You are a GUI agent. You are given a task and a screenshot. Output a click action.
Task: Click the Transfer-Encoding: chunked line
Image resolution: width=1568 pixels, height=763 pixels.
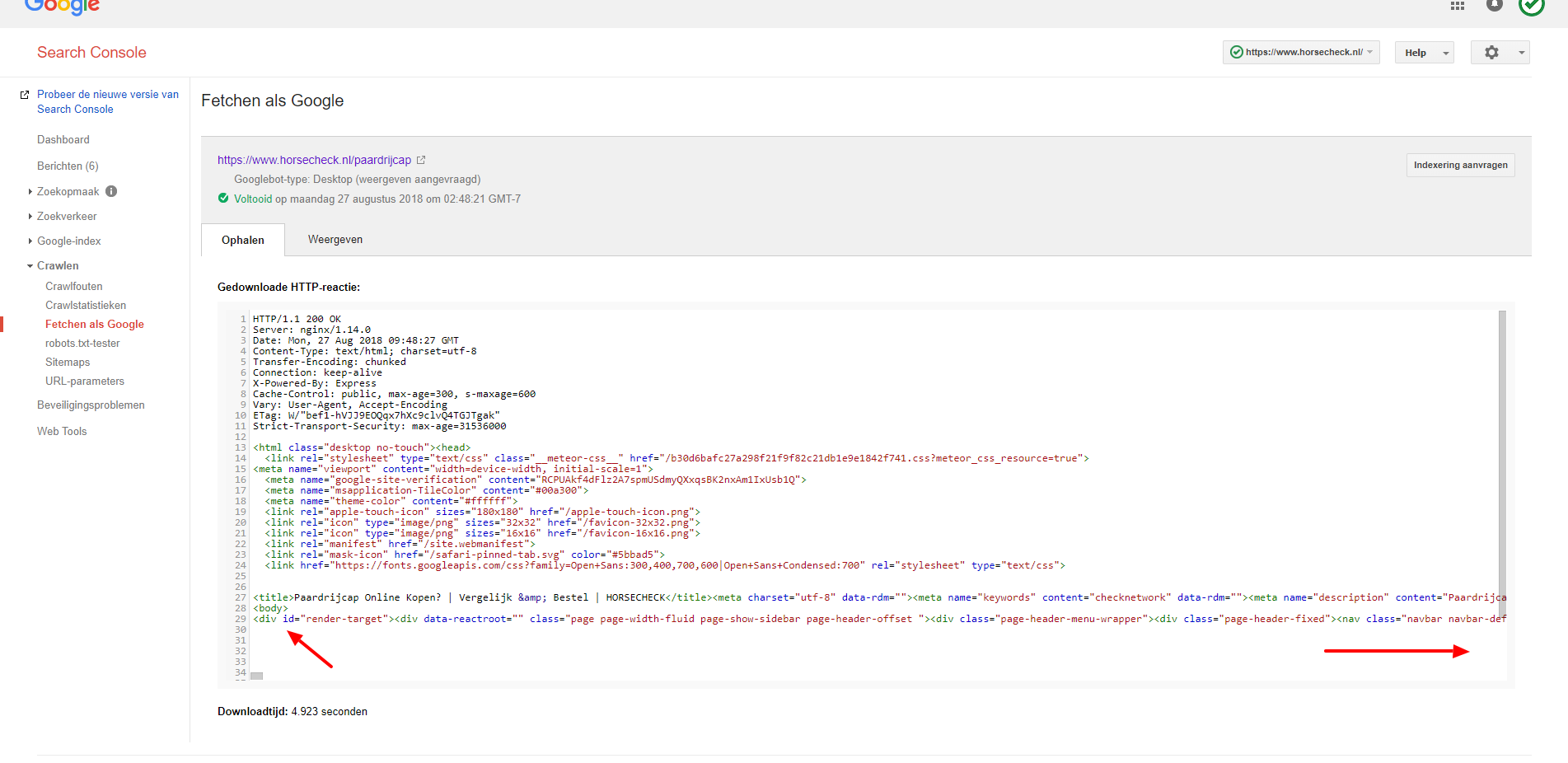[329, 362]
